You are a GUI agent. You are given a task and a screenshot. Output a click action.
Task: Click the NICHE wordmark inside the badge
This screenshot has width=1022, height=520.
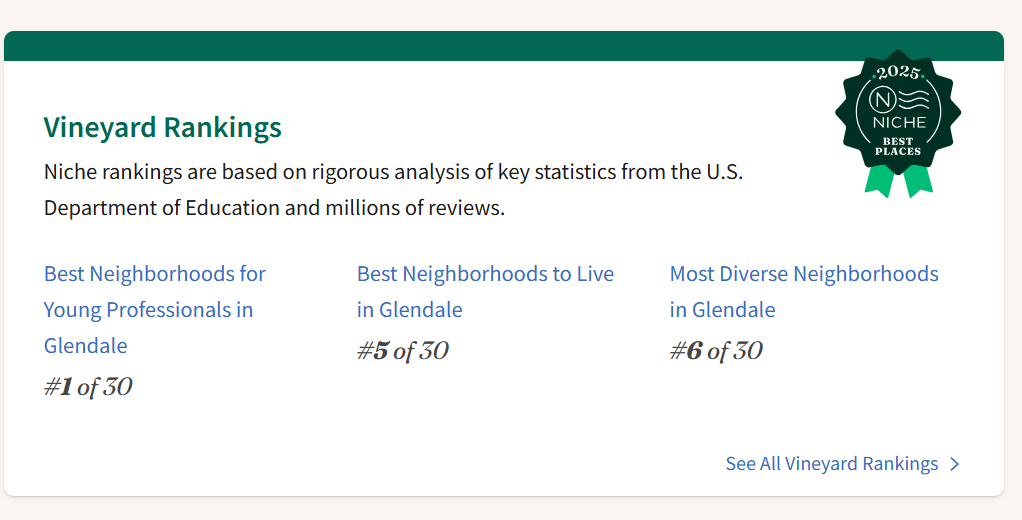899,123
